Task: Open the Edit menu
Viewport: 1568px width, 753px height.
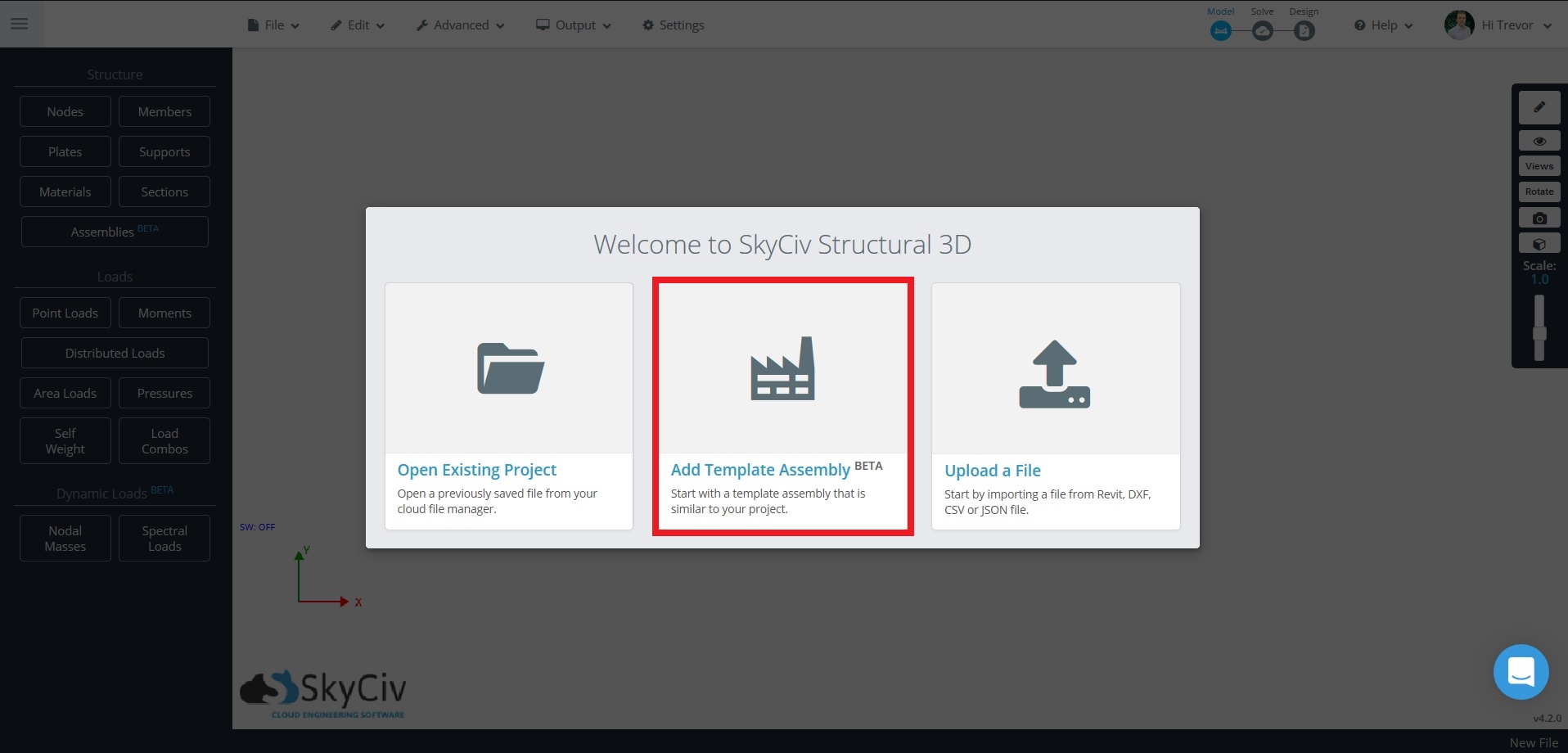Action: coord(358,25)
